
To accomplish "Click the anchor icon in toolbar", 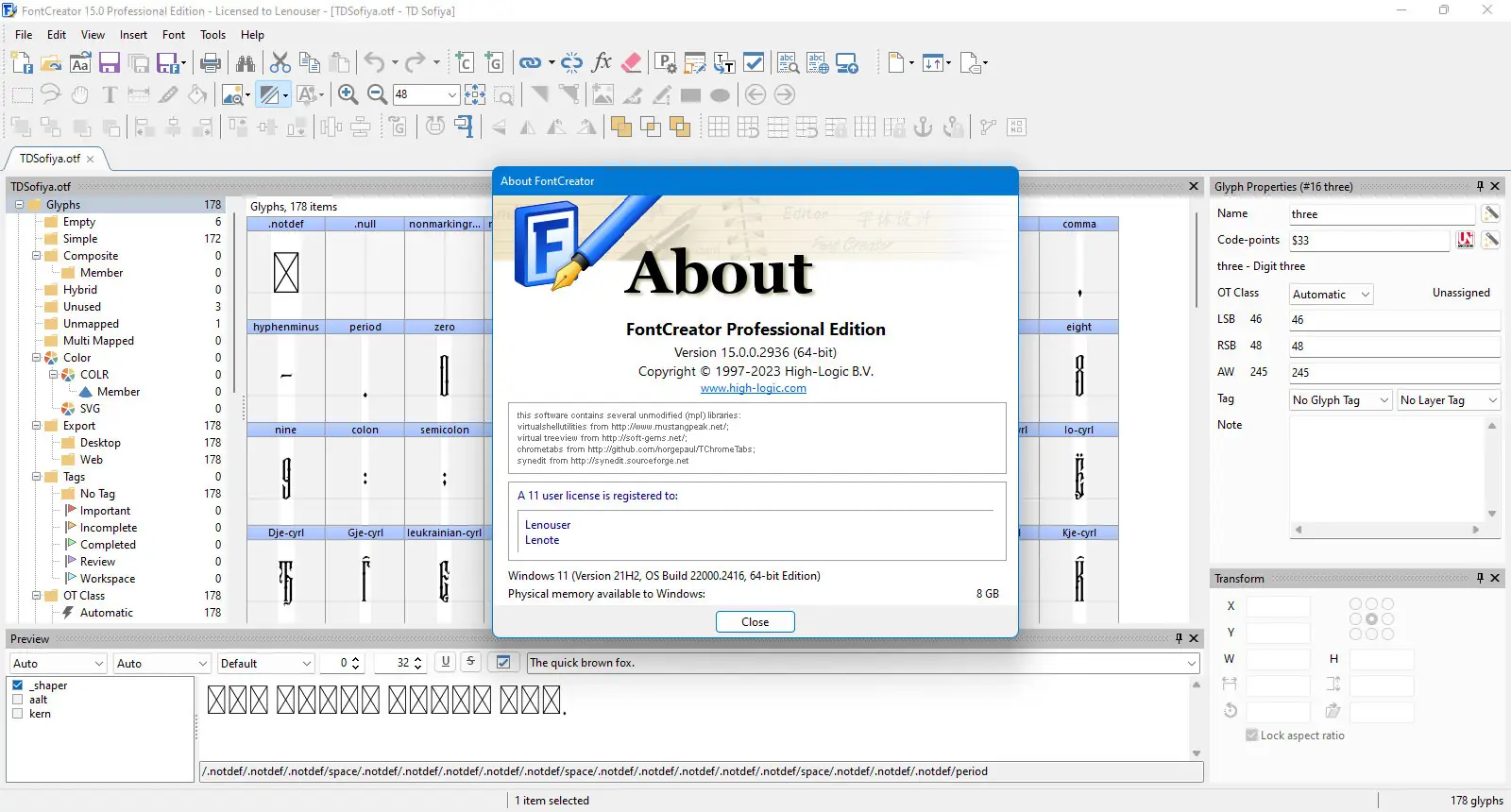I will (x=924, y=127).
